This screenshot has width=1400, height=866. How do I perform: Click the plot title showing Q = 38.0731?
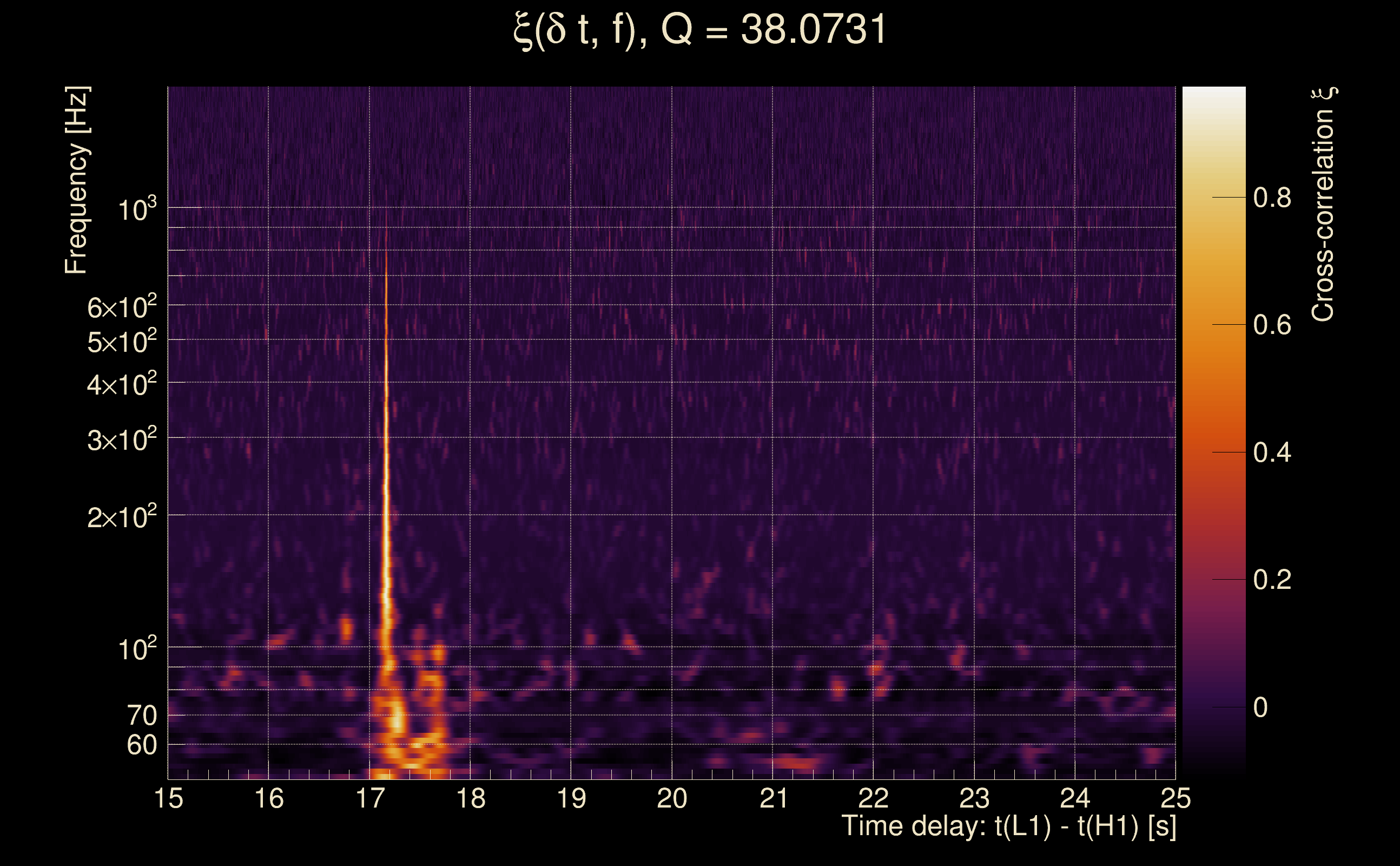click(x=699, y=30)
